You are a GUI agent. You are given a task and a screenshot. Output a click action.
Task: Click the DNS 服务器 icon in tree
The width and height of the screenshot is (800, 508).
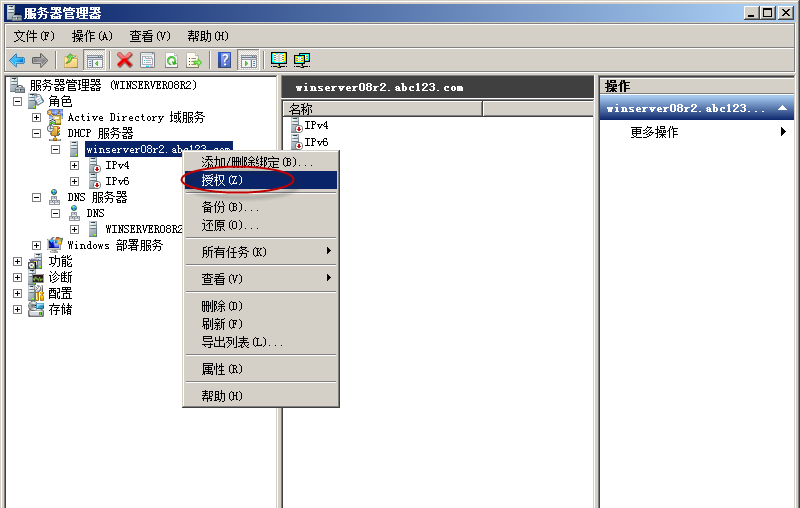coord(55,197)
